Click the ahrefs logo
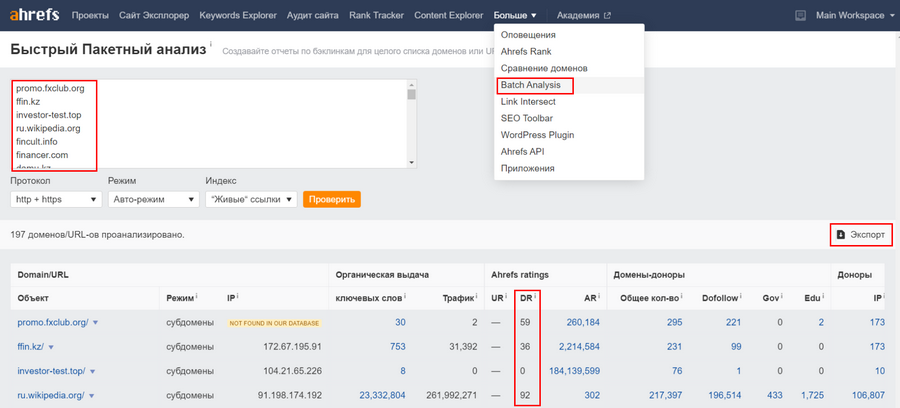Screen dimensions: 900x408 tap(34, 15)
